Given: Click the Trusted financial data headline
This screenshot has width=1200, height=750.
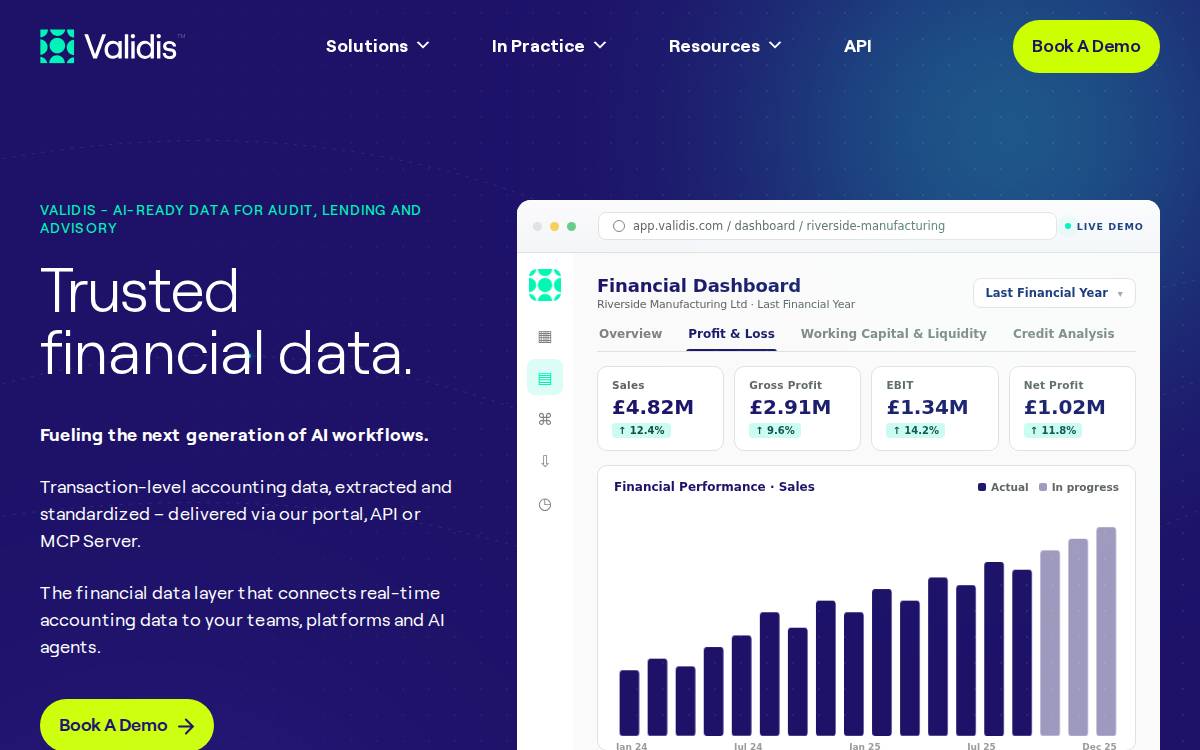Looking at the screenshot, I should coord(226,321).
